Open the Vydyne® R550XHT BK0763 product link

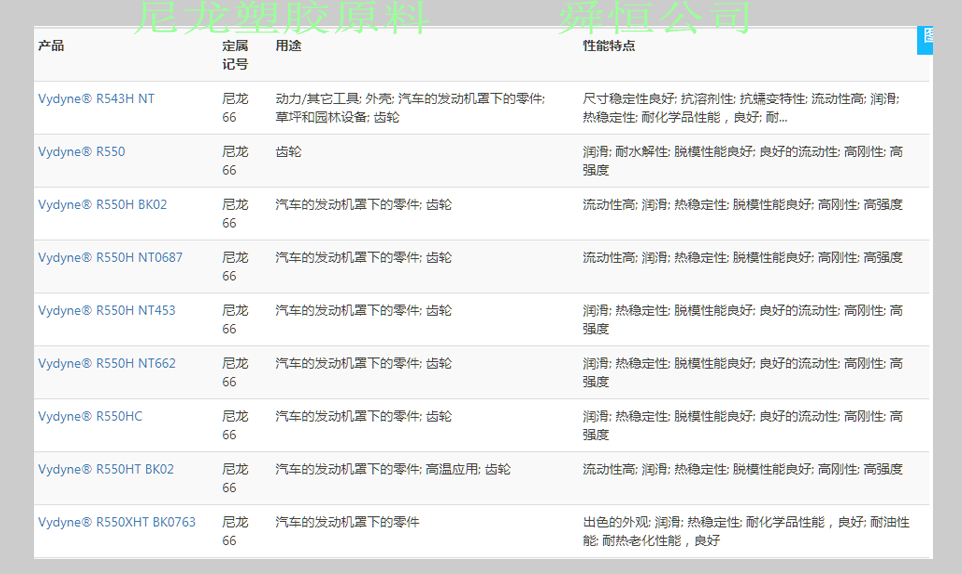pos(117,522)
